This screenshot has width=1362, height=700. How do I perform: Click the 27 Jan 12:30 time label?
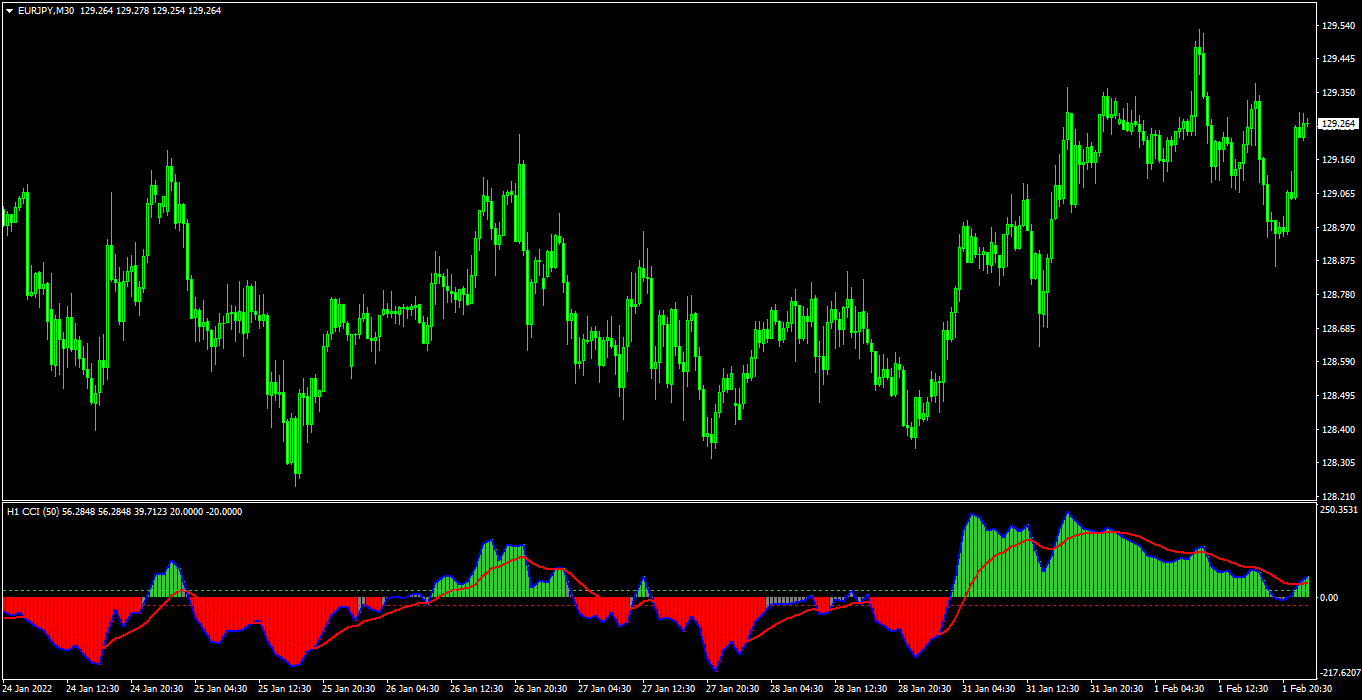point(669,689)
